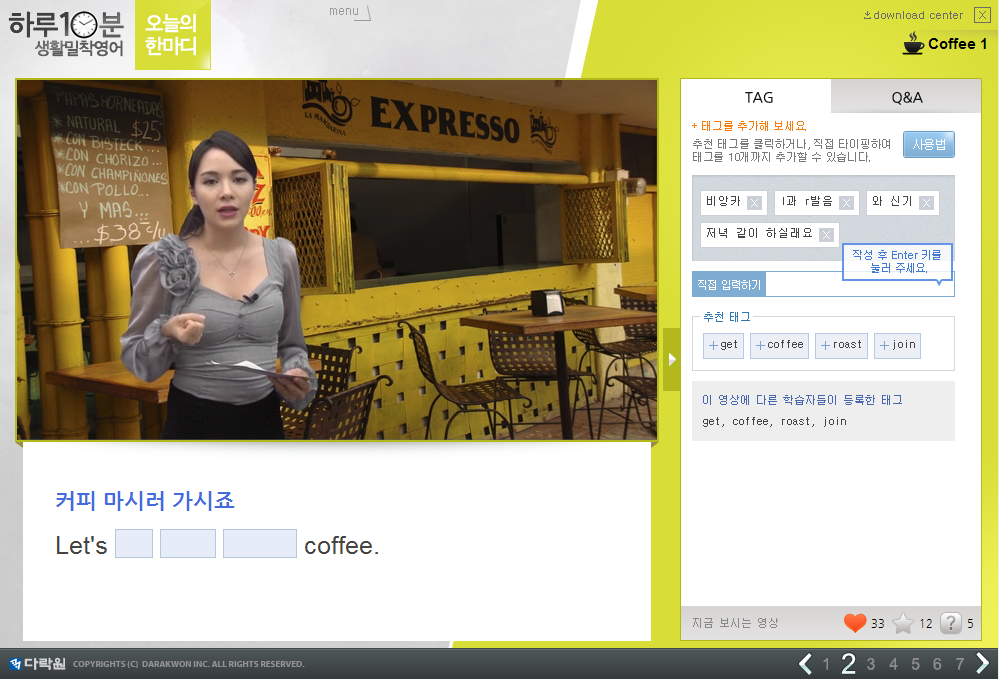Image resolution: width=999 pixels, height=679 pixels.
Task: Go to previous page arrow
Action: pyautogui.click(x=805, y=663)
